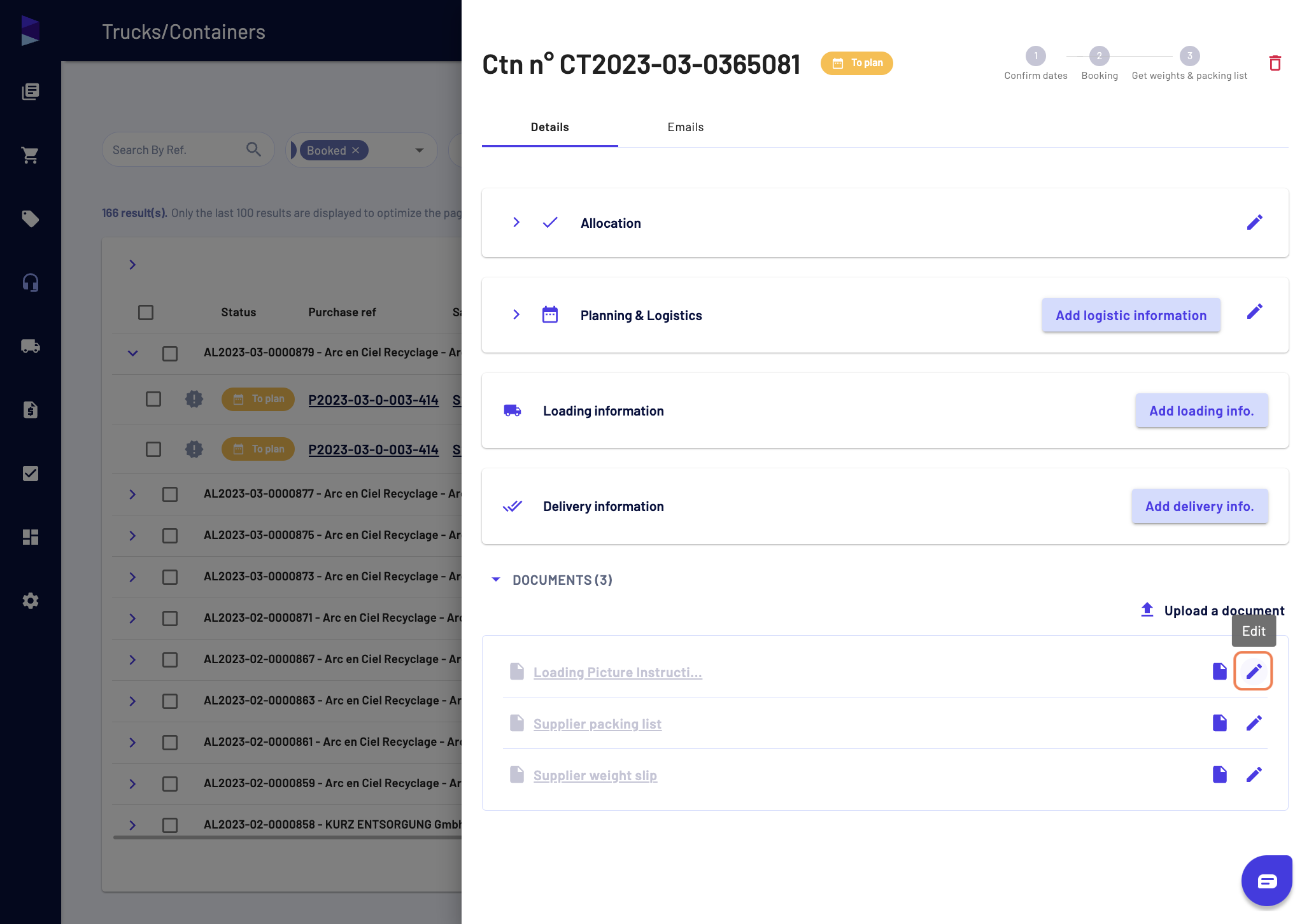Check the AL2023-03-0000879 row checkbox
Screen dimensions: 1309x924
pos(170,353)
